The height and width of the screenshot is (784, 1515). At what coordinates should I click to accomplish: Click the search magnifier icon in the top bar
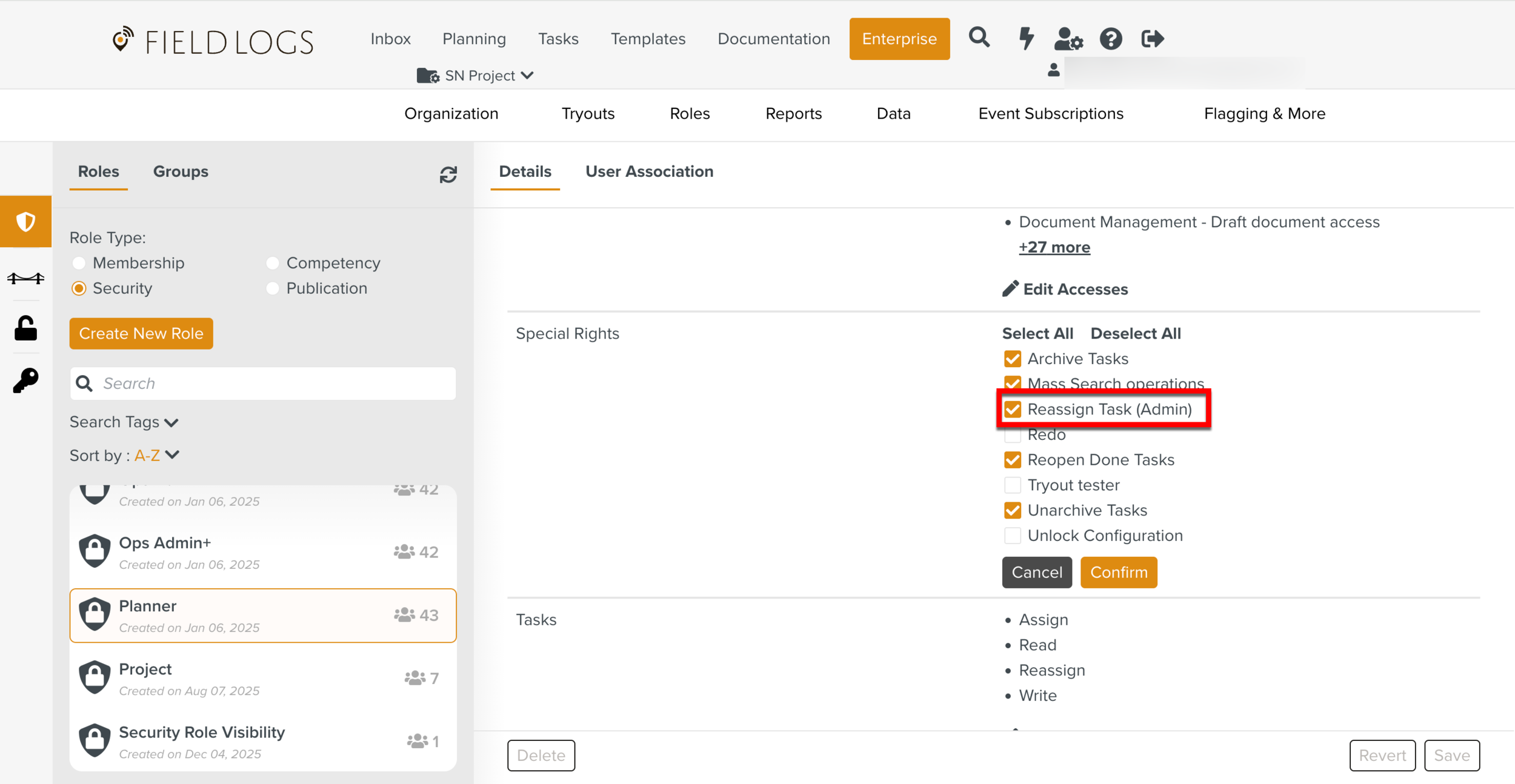point(979,38)
